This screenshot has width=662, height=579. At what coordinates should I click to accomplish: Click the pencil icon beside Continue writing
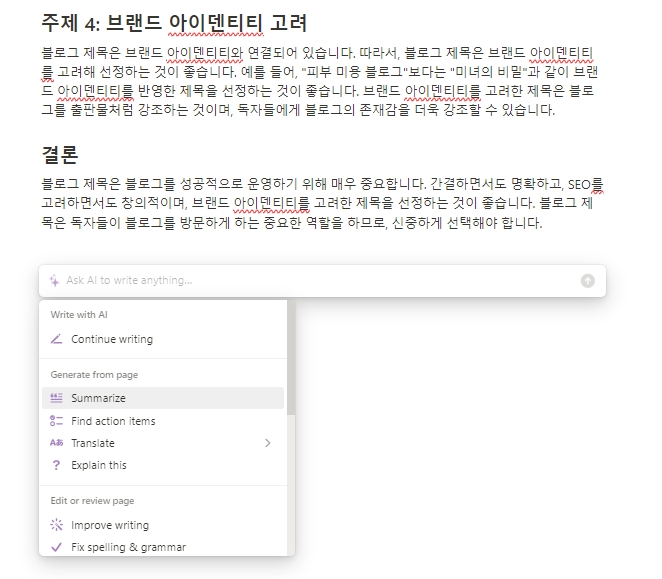(56, 339)
